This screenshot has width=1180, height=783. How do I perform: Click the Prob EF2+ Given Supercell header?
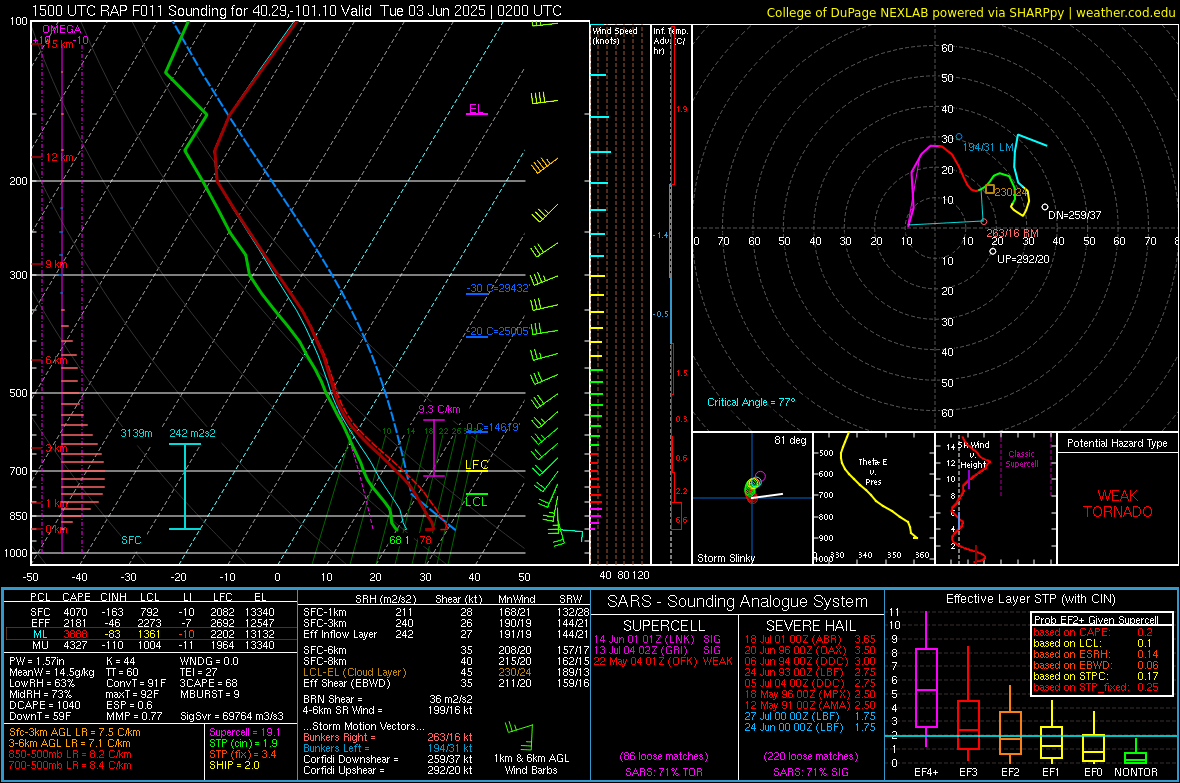coord(1096,620)
